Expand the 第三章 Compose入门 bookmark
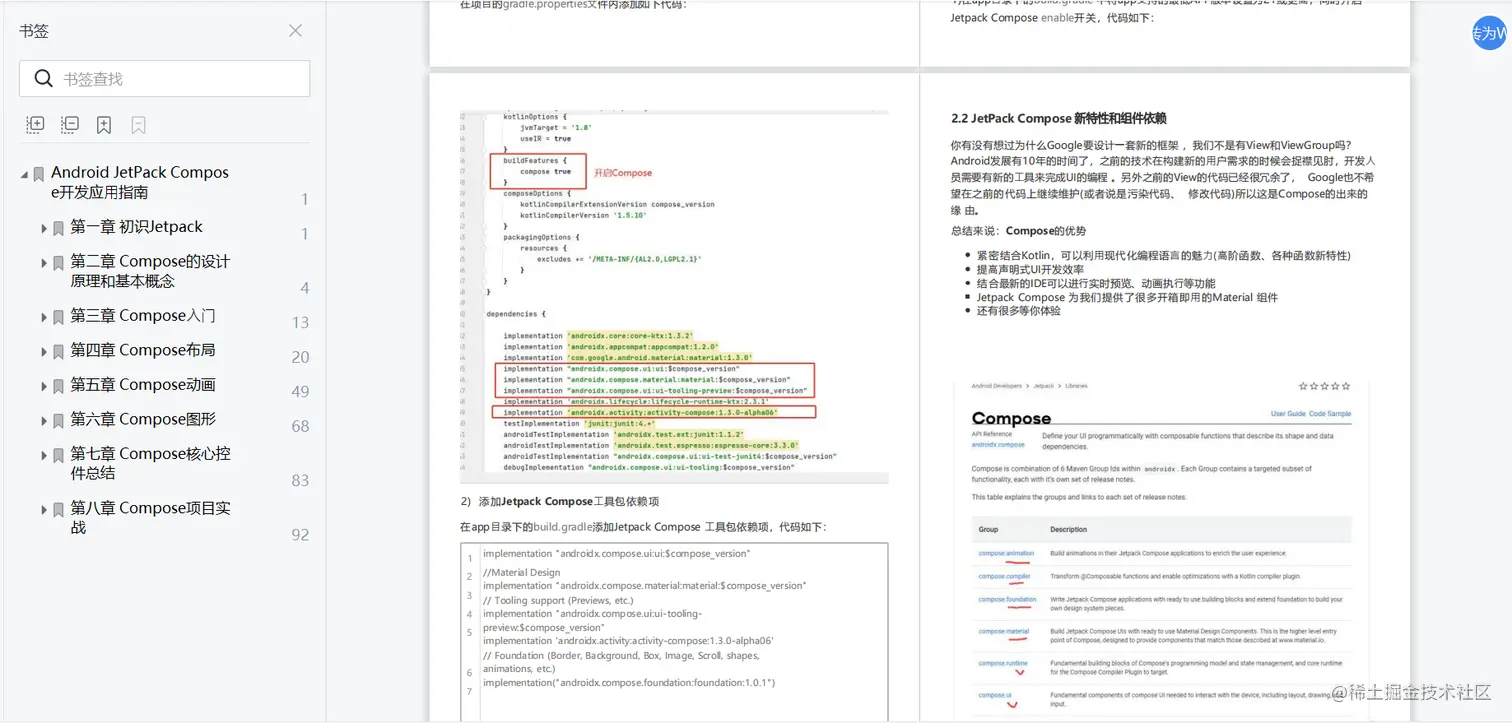Viewport: 1512px width, 723px height. 44,318
